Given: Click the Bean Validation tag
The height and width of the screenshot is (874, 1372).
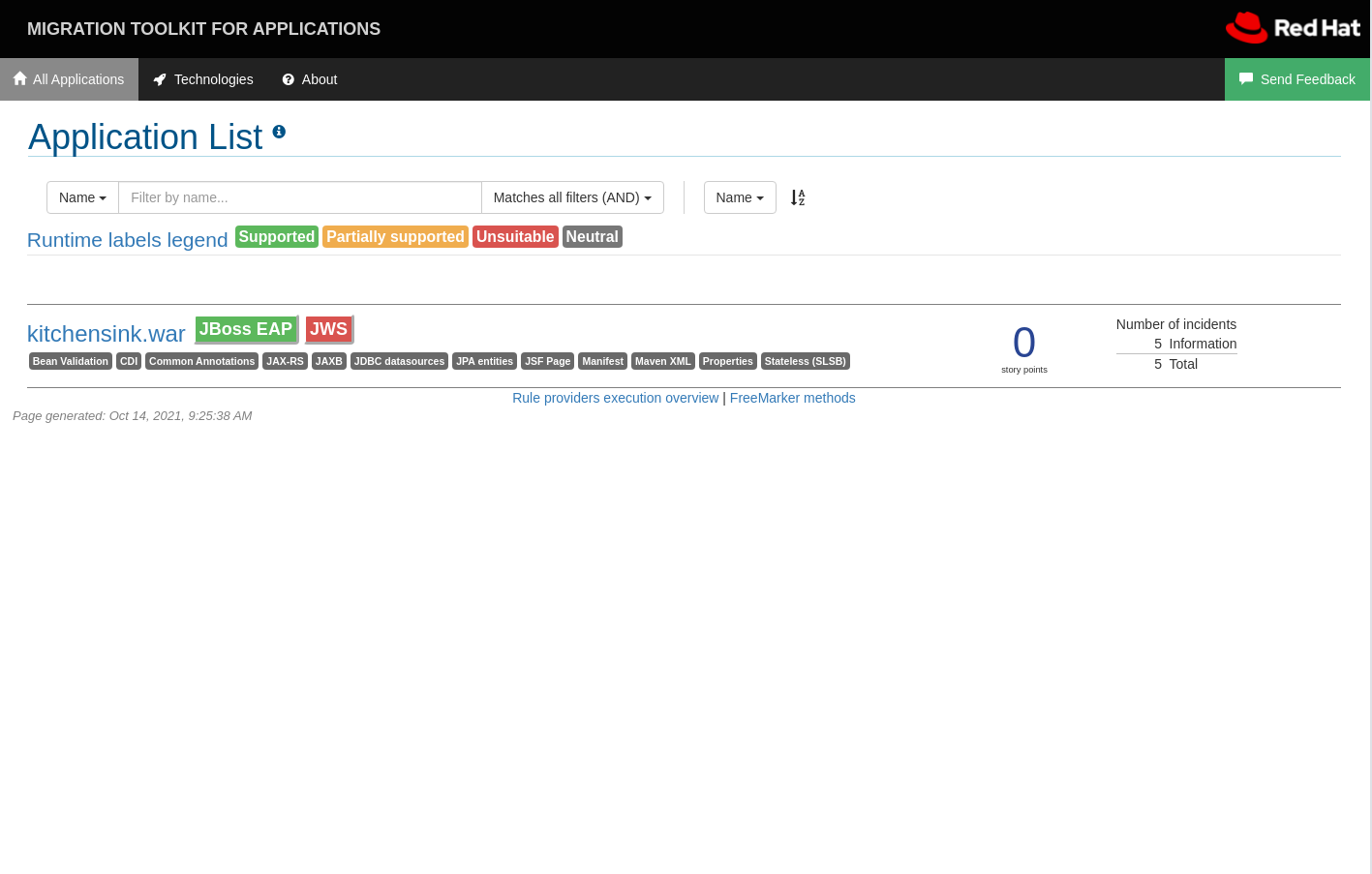Looking at the screenshot, I should tap(71, 361).
